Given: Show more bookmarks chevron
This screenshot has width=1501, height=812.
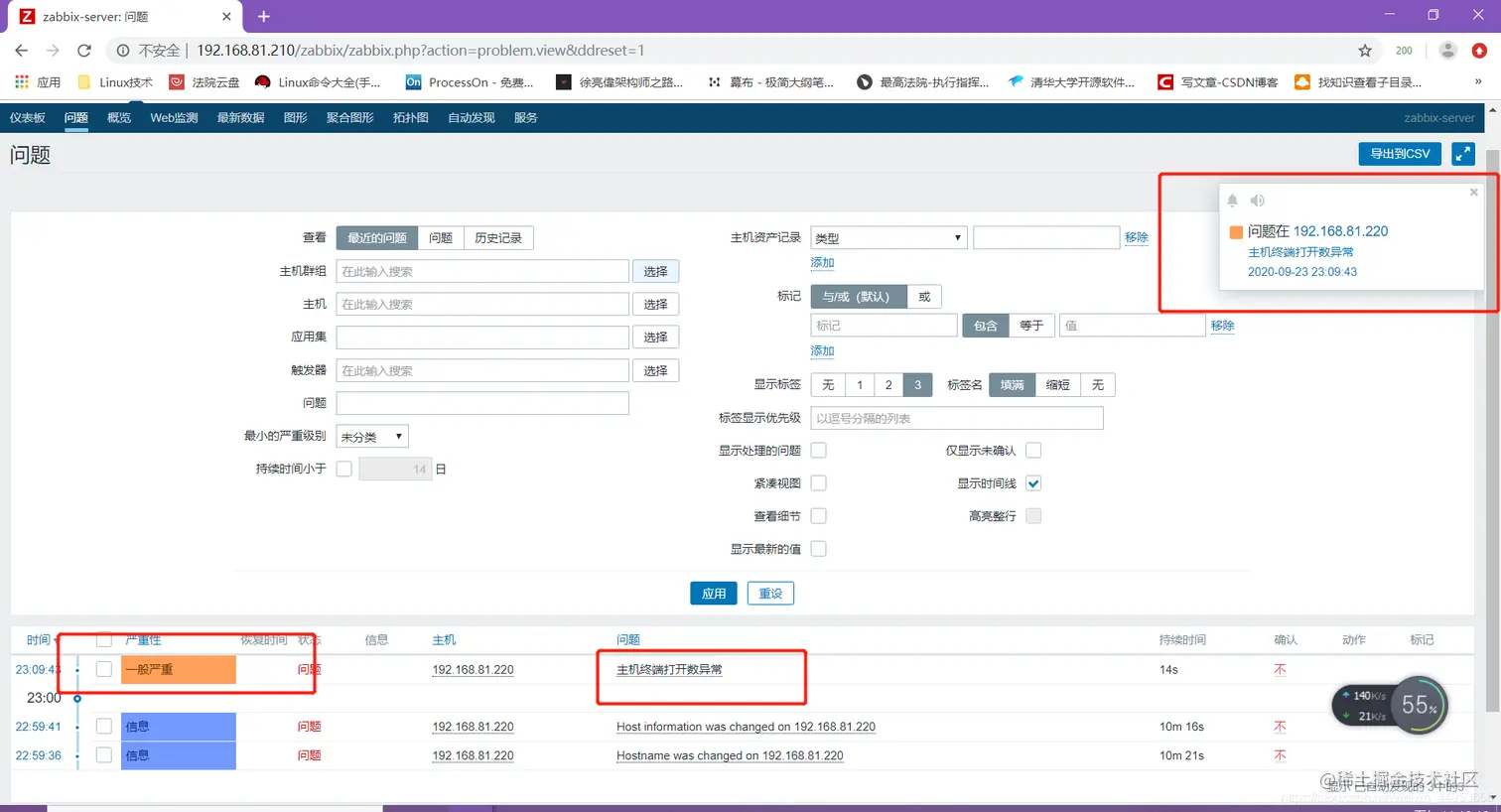Looking at the screenshot, I should (x=1478, y=82).
